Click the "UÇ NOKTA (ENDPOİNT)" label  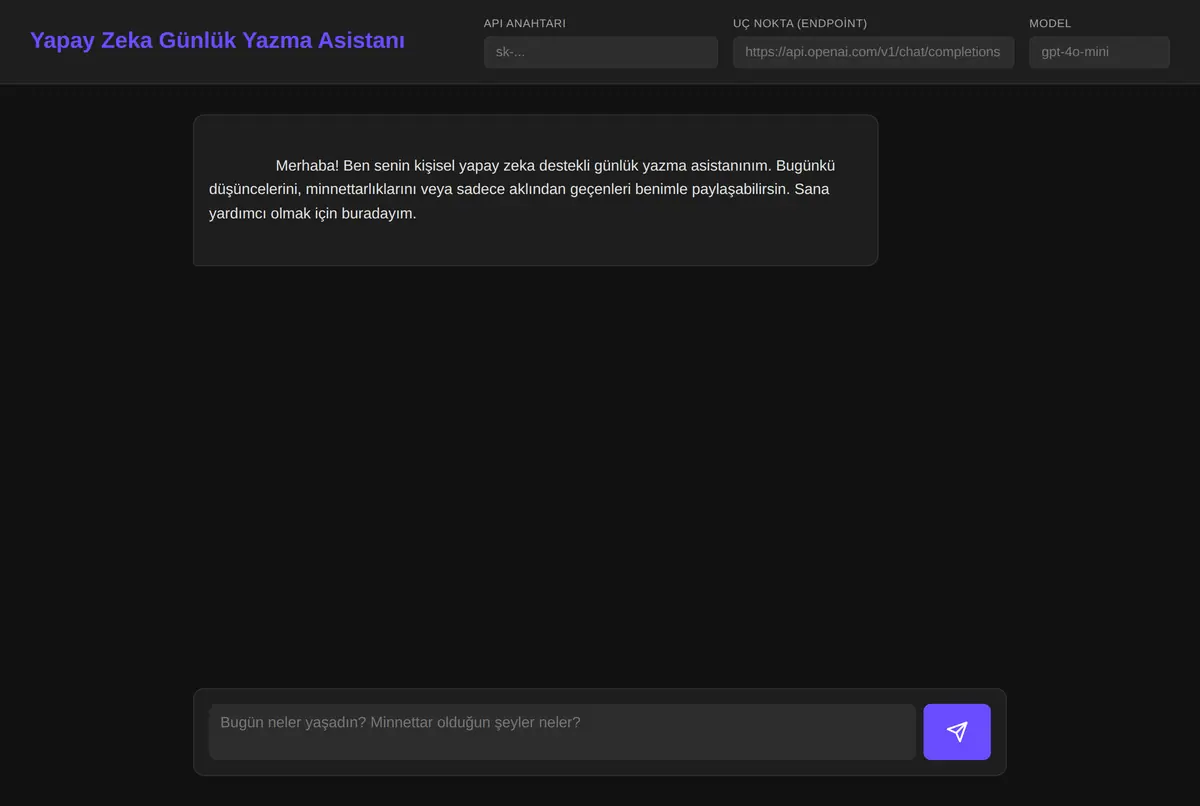800,23
